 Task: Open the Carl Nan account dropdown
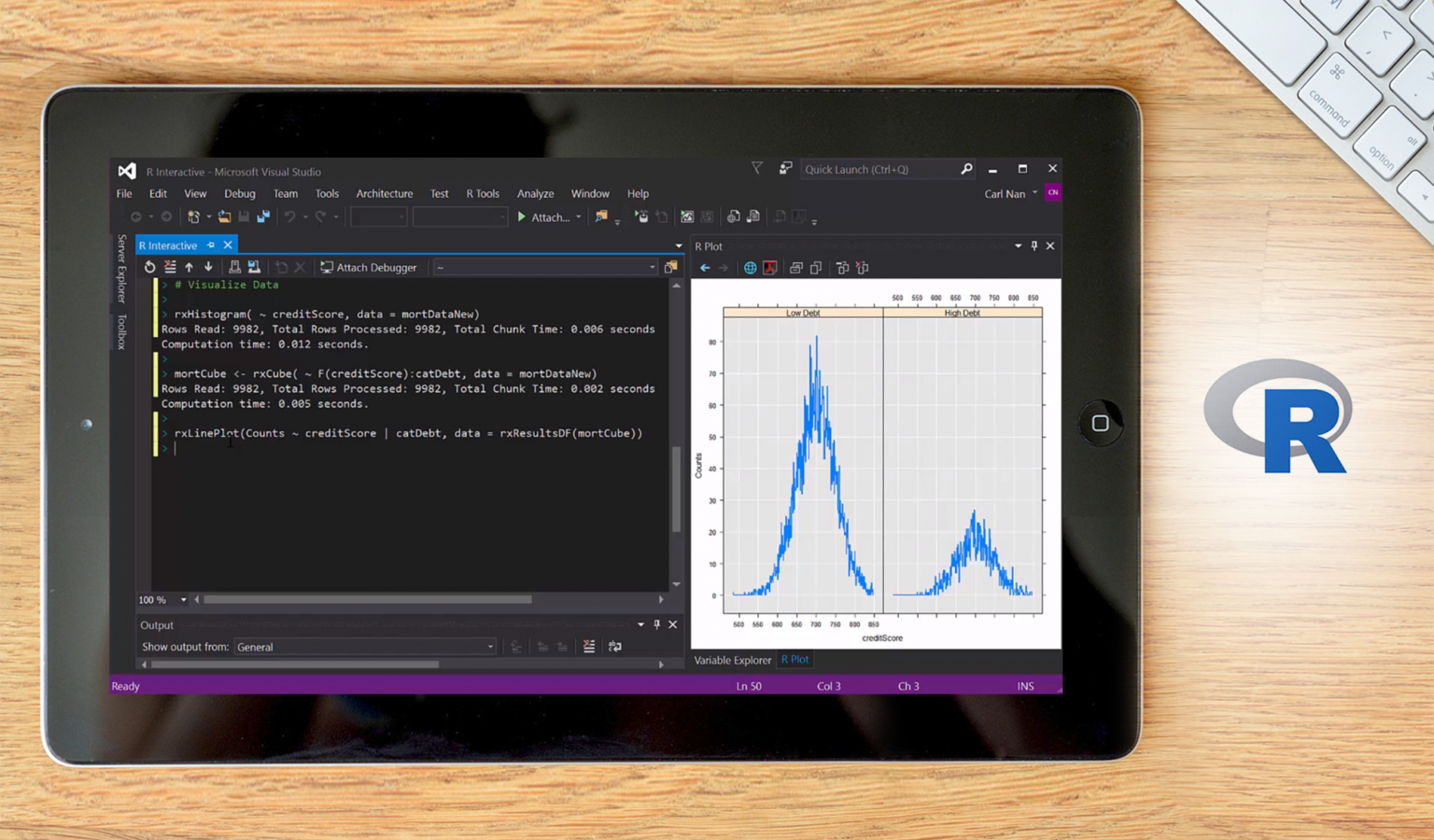pos(1010,194)
